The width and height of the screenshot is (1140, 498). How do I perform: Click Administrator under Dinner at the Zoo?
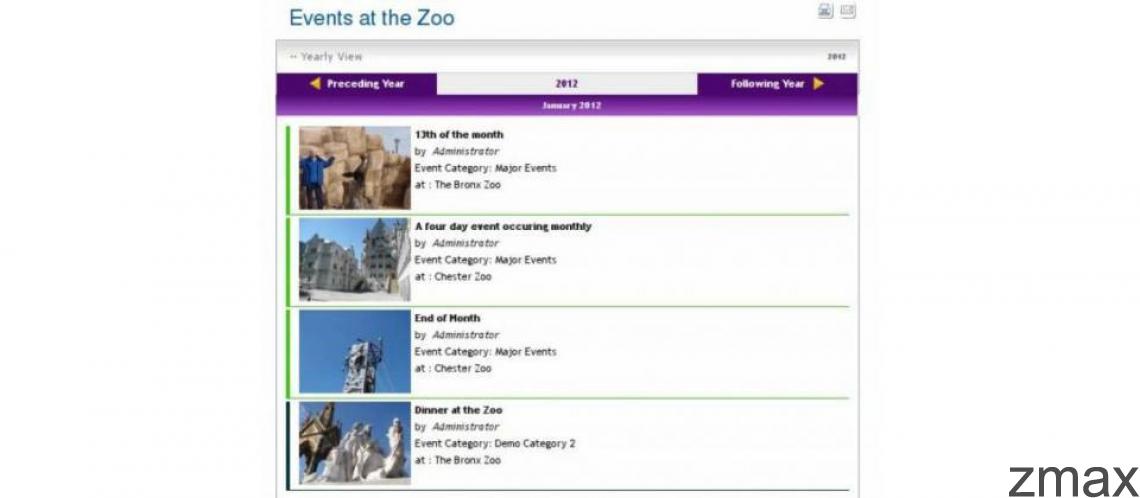(x=465, y=427)
